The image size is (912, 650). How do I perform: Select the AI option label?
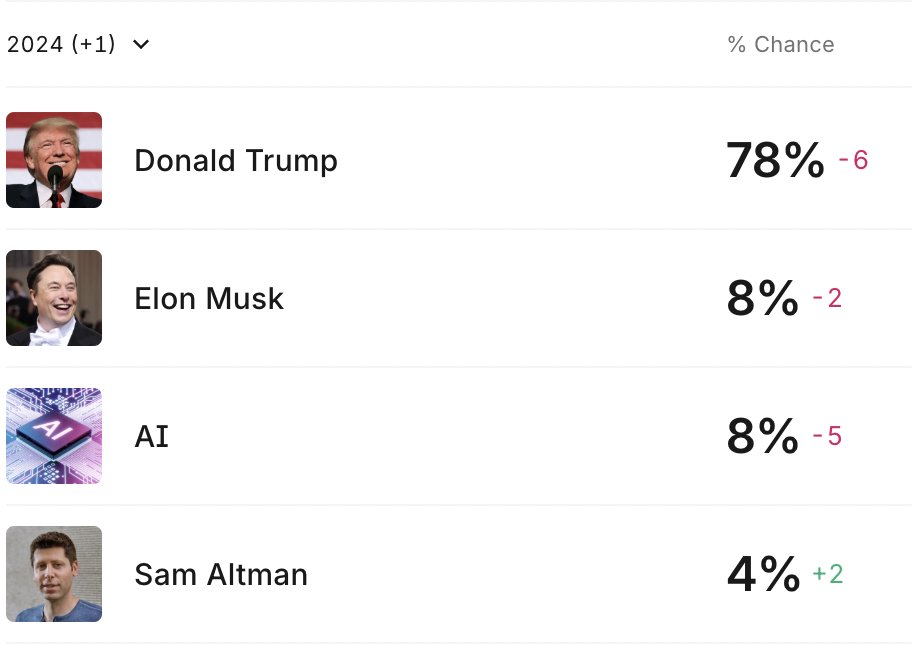point(152,437)
